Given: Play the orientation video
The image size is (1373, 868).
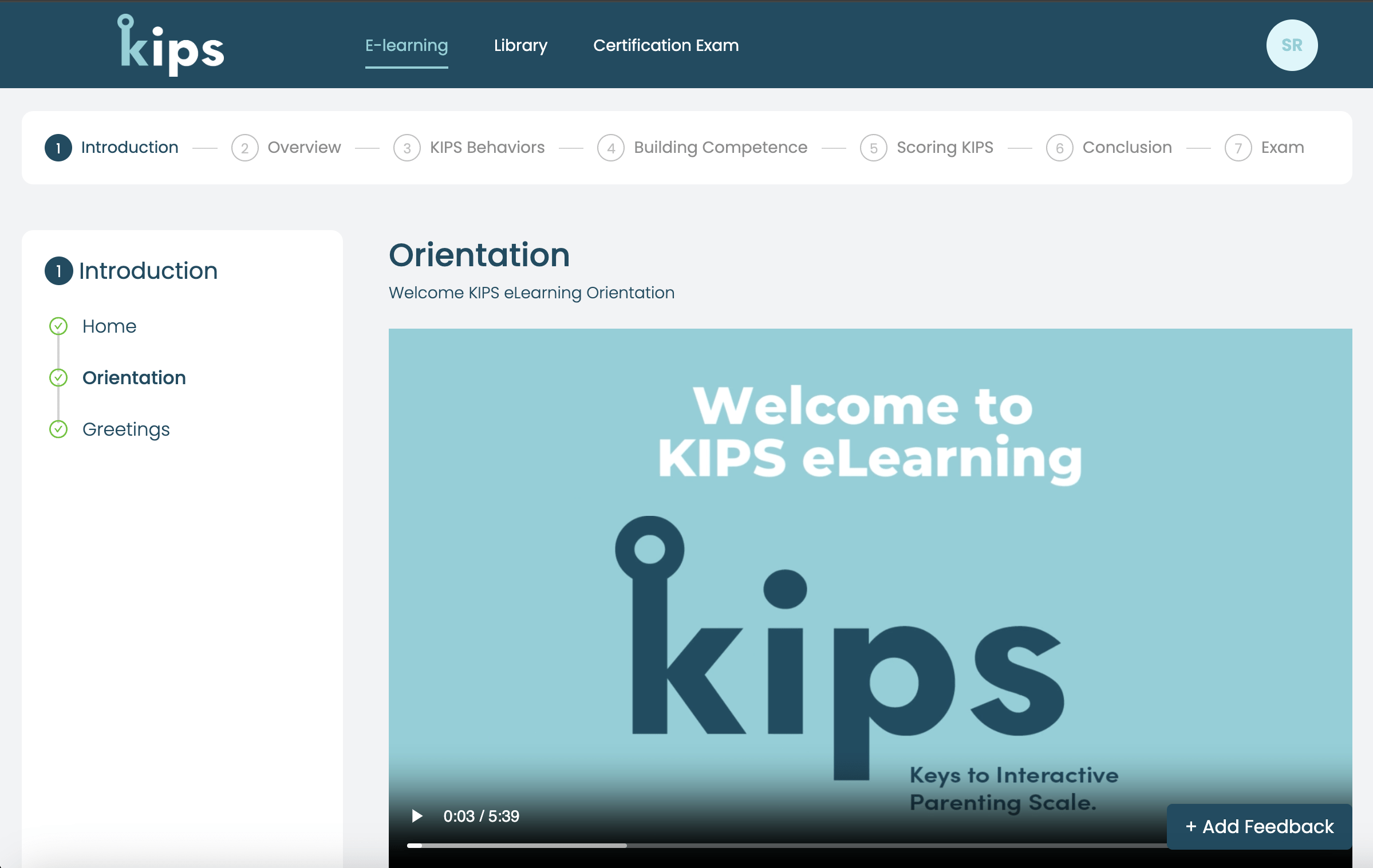Looking at the screenshot, I should click(x=417, y=816).
